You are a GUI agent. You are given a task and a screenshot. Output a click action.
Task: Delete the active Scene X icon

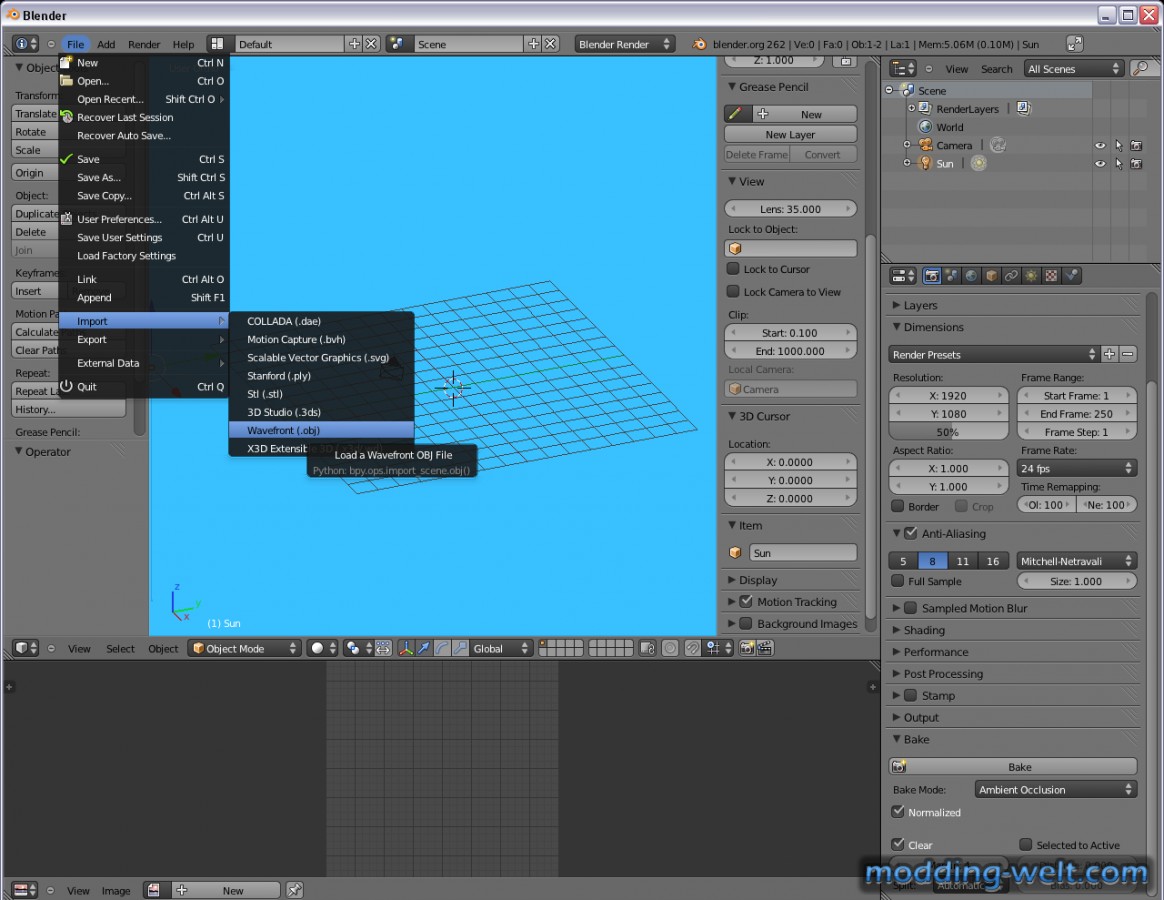click(x=550, y=44)
